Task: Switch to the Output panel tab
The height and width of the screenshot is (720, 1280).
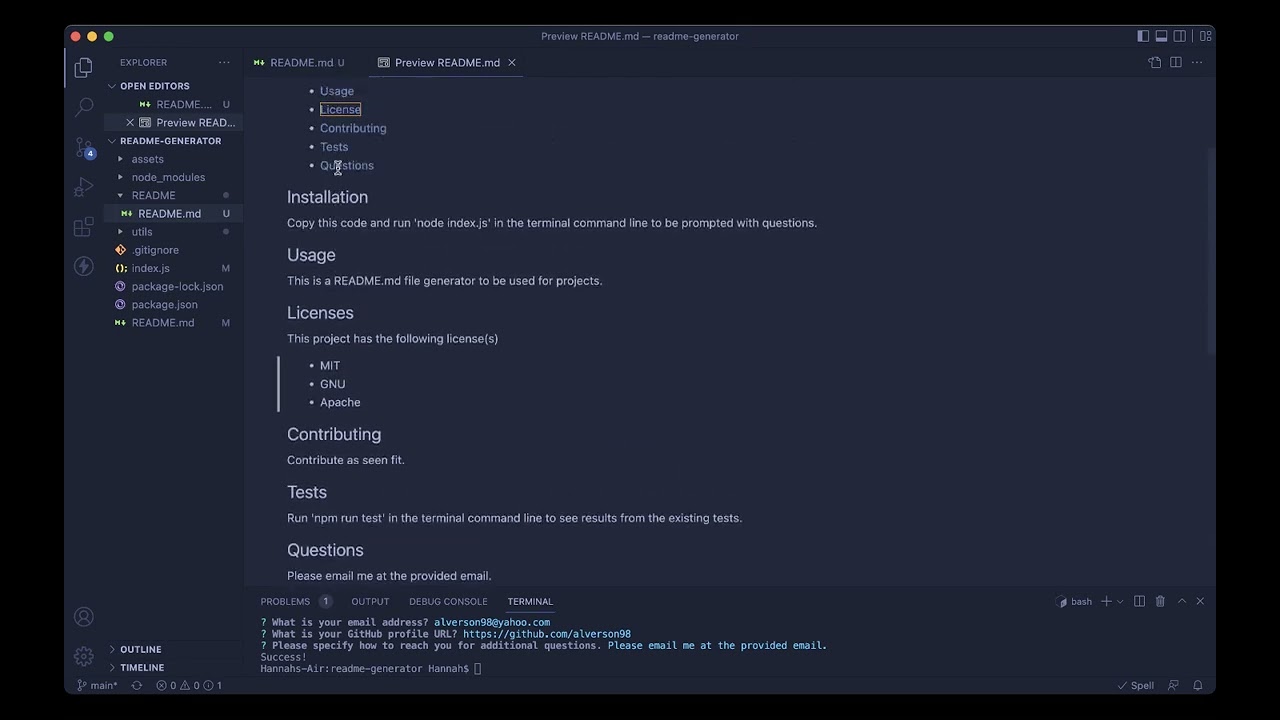Action: coord(370,601)
